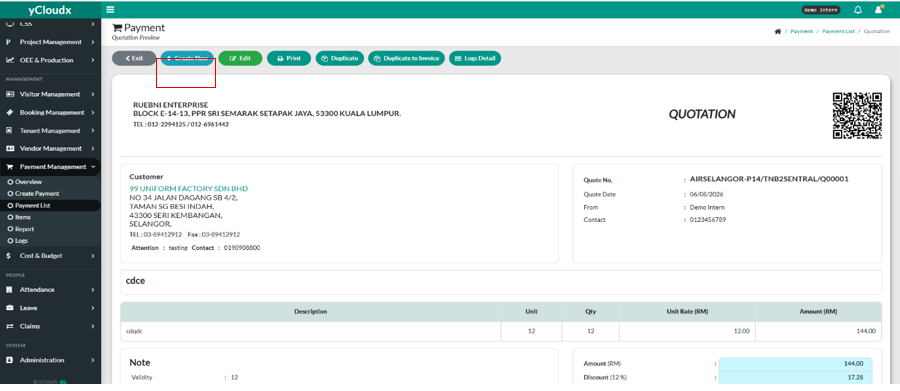Open the user profile icon
The image size is (900, 391).
tap(879, 9)
